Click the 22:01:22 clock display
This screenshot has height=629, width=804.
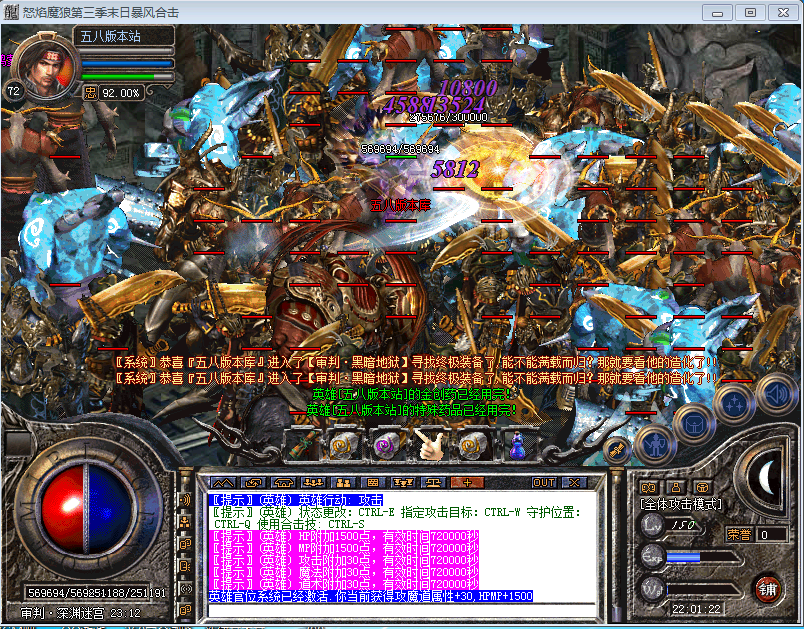(x=696, y=609)
